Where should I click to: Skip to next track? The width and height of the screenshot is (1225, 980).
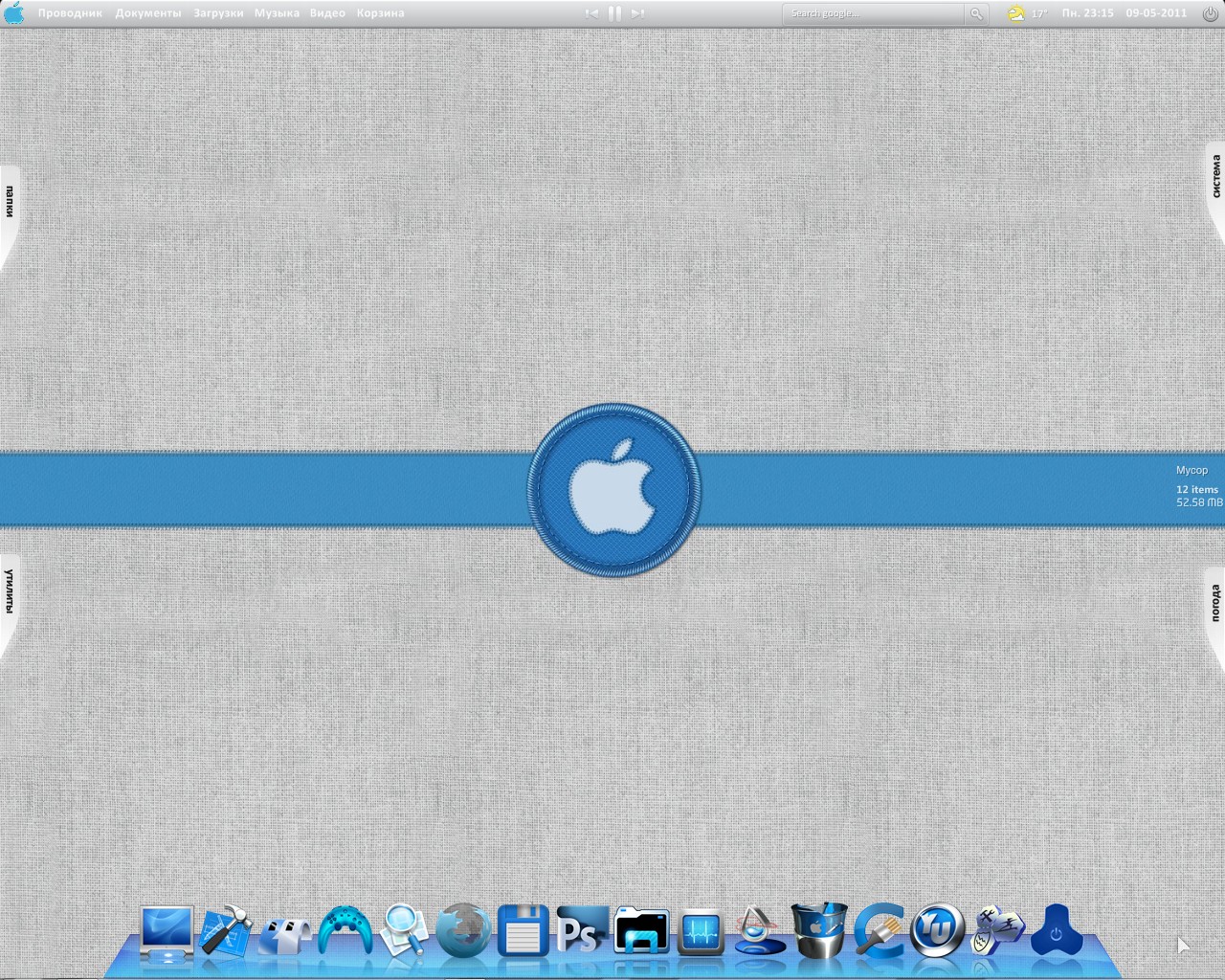click(637, 13)
